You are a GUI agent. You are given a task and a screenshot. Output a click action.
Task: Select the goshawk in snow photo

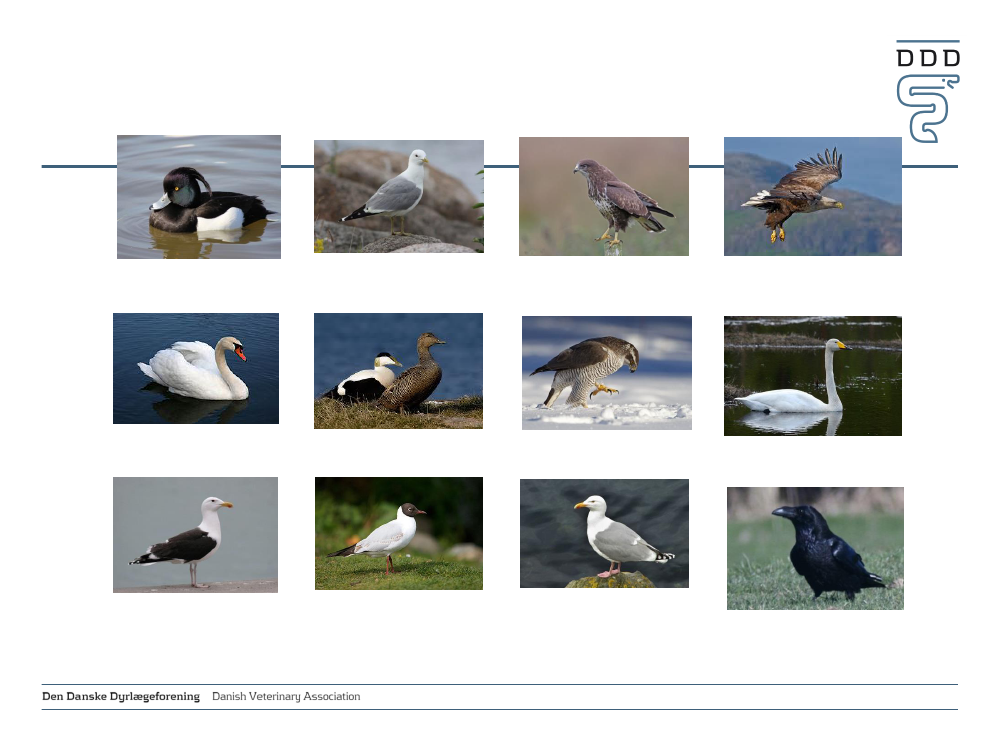coord(607,372)
